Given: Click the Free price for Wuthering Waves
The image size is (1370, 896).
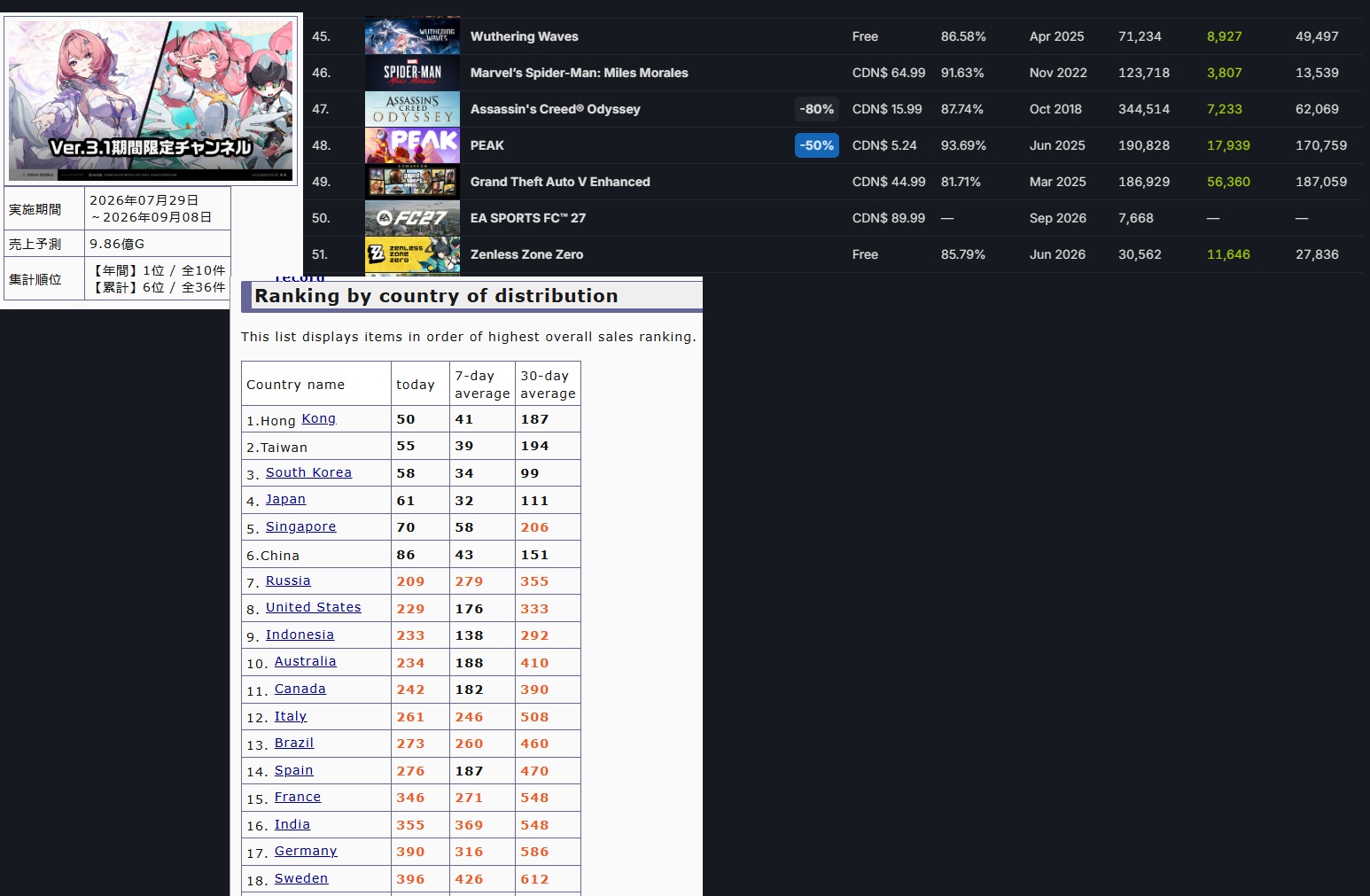Looking at the screenshot, I should [865, 36].
